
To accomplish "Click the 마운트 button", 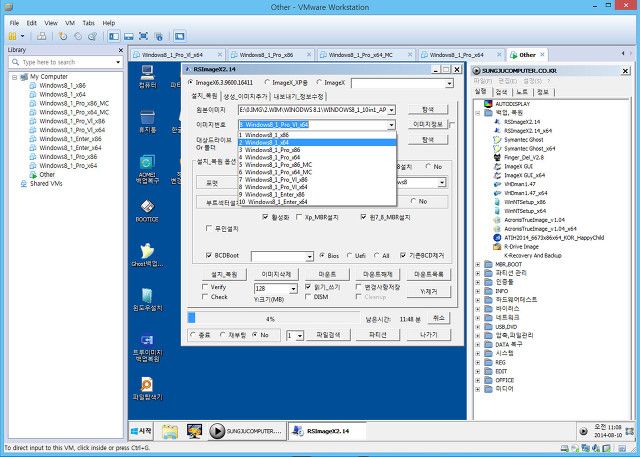I will pos(327,275).
